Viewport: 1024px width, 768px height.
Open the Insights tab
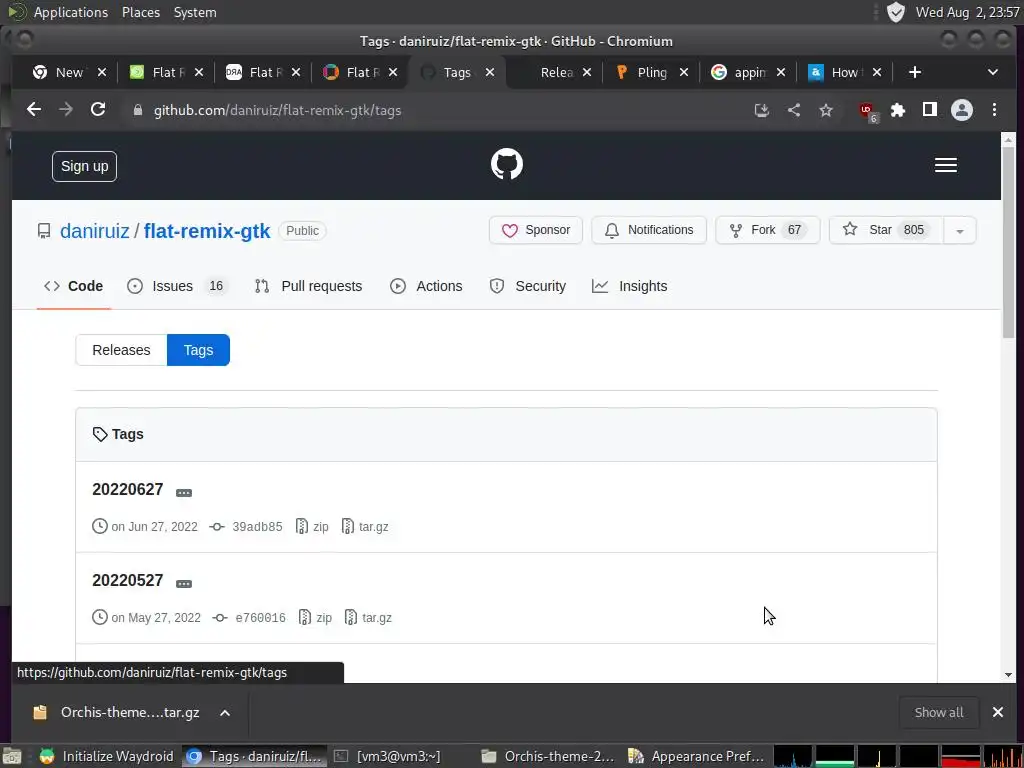coord(630,286)
